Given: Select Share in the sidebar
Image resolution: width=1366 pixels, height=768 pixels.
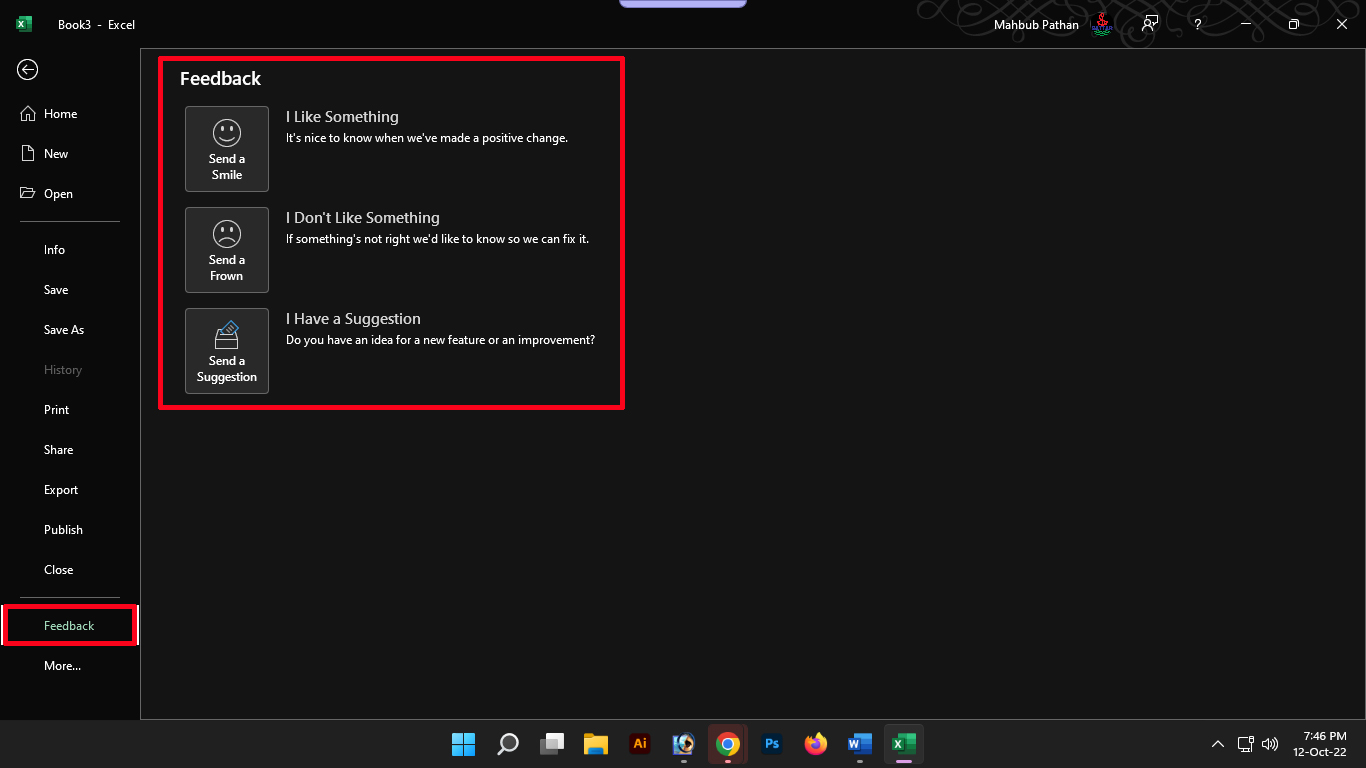Looking at the screenshot, I should (x=69, y=450).
